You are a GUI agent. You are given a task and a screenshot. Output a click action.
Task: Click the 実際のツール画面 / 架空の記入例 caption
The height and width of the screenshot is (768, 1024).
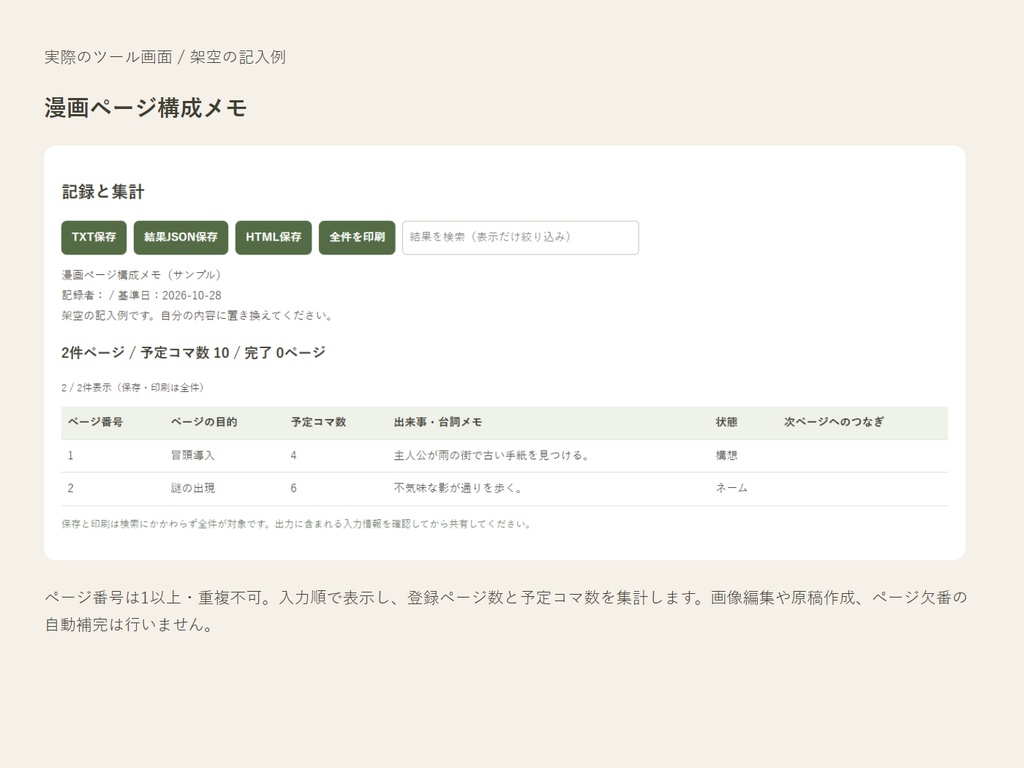pyautogui.click(x=165, y=57)
